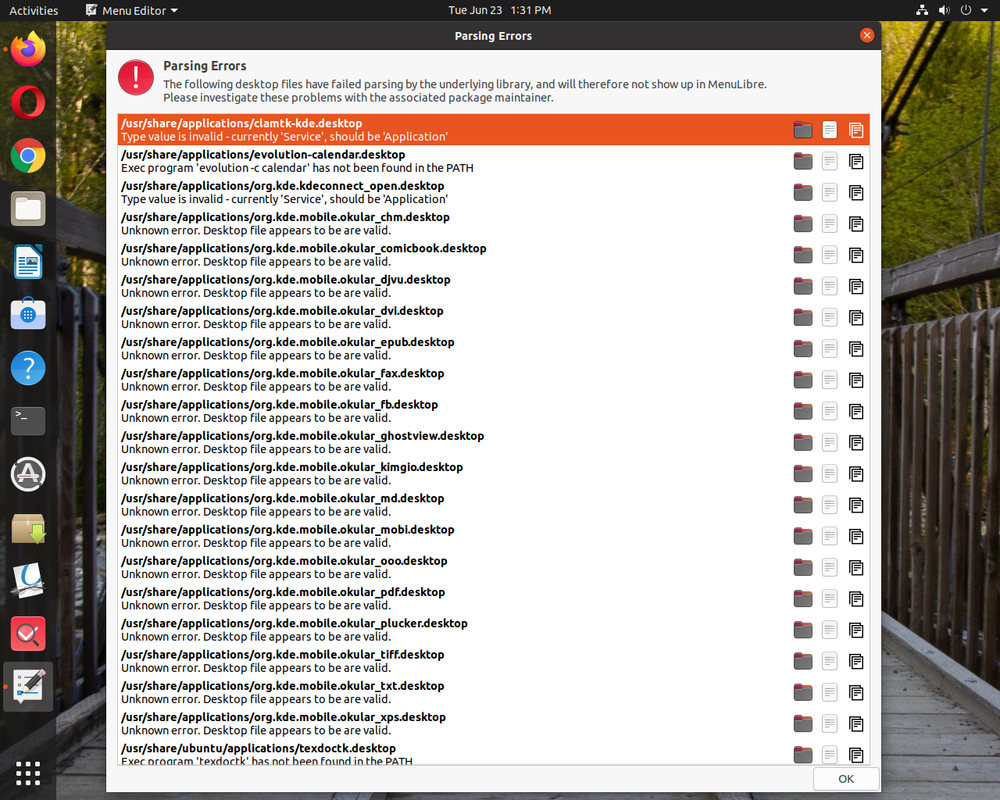Image resolution: width=1000 pixels, height=800 pixels.
Task: Open editor icon for okular_djvu.desktop row
Action: [x=829, y=286]
